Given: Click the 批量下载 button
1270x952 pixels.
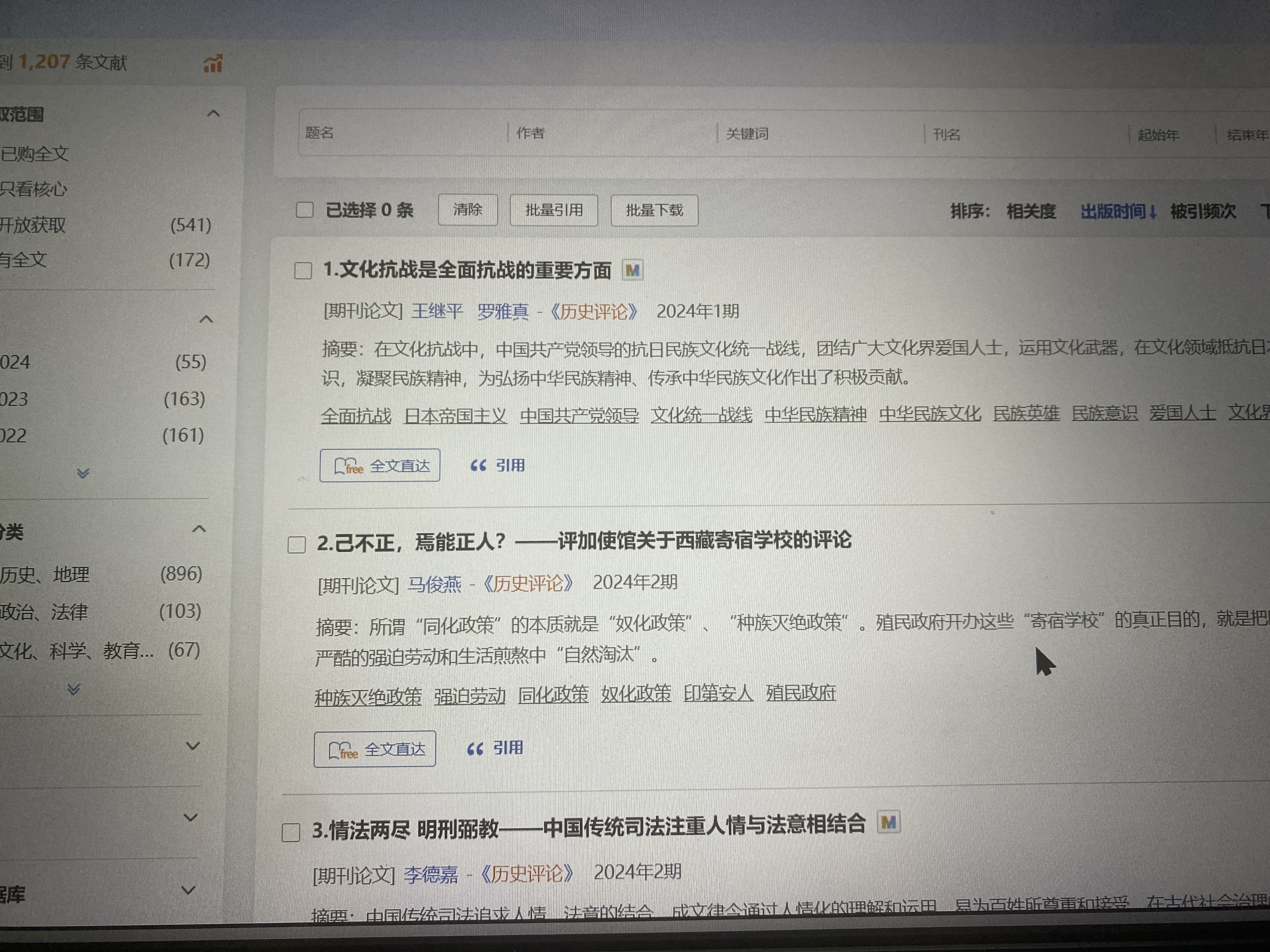Looking at the screenshot, I should tap(654, 211).
